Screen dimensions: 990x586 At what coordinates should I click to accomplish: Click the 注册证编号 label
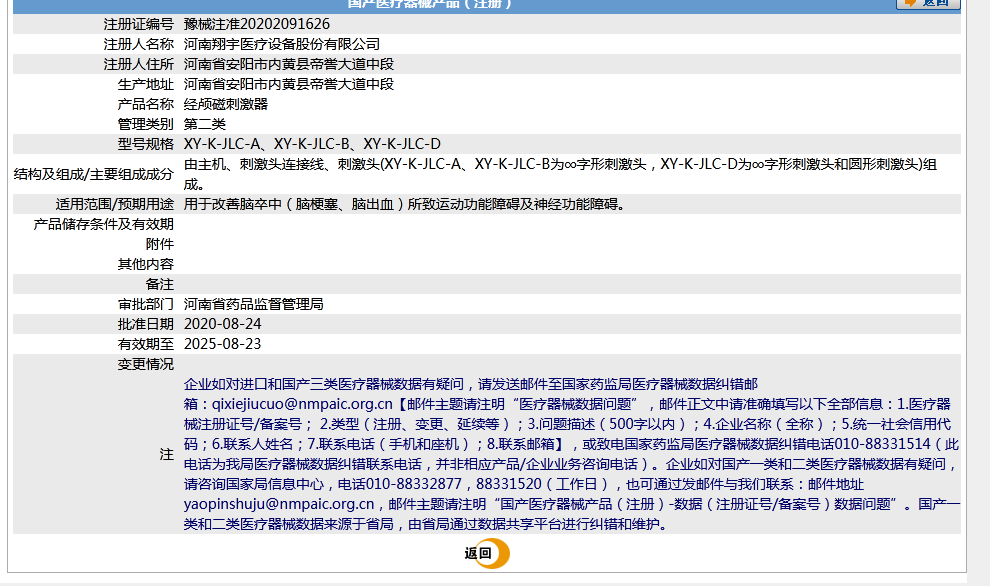click(x=138, y=24)
